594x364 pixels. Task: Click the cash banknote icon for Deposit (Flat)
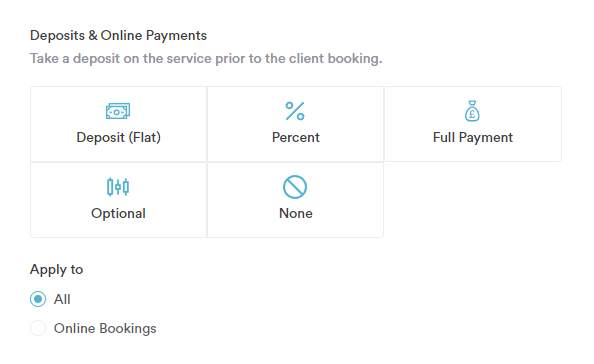tap(118, 111)
